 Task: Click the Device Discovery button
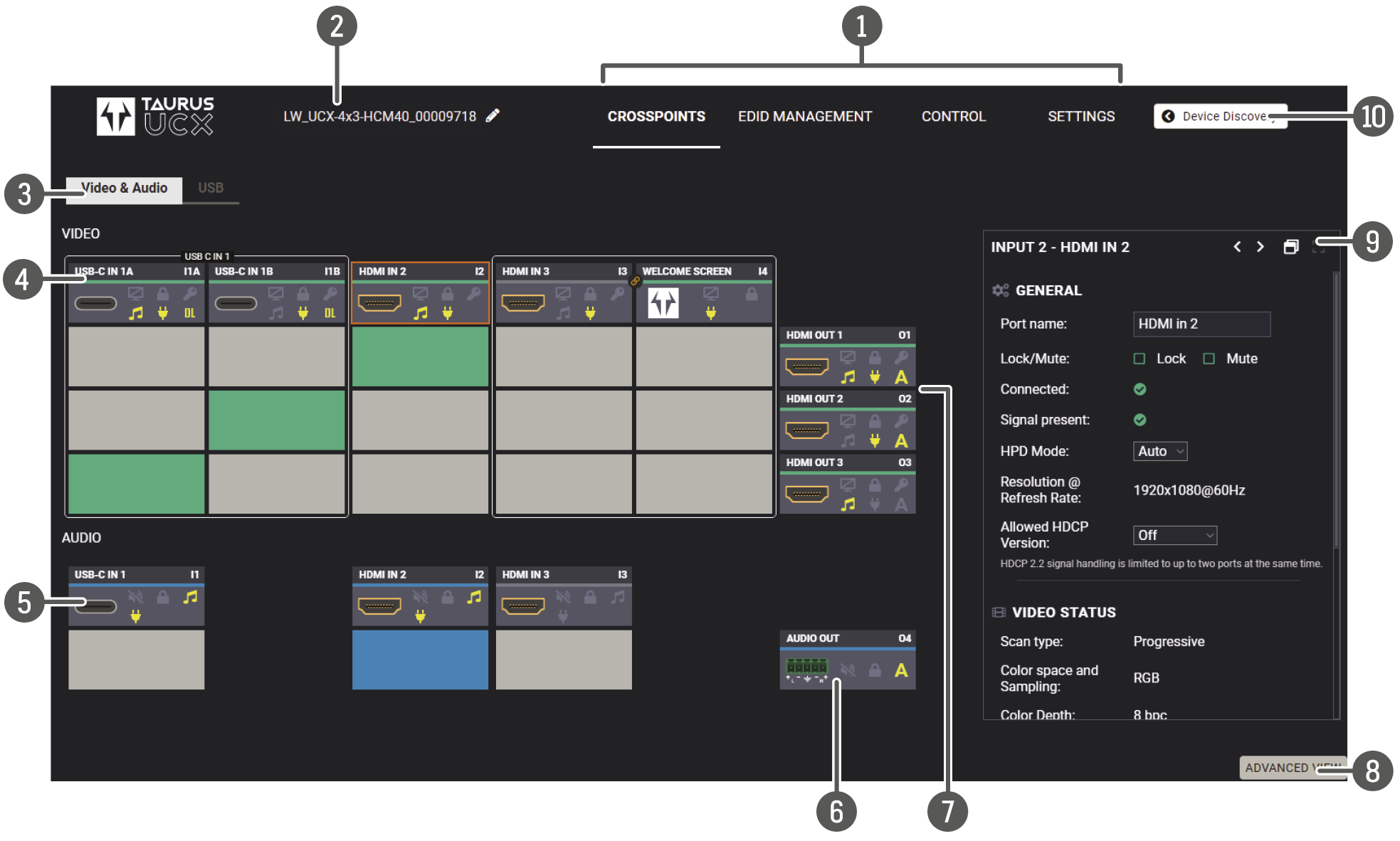click(1219, 116)
